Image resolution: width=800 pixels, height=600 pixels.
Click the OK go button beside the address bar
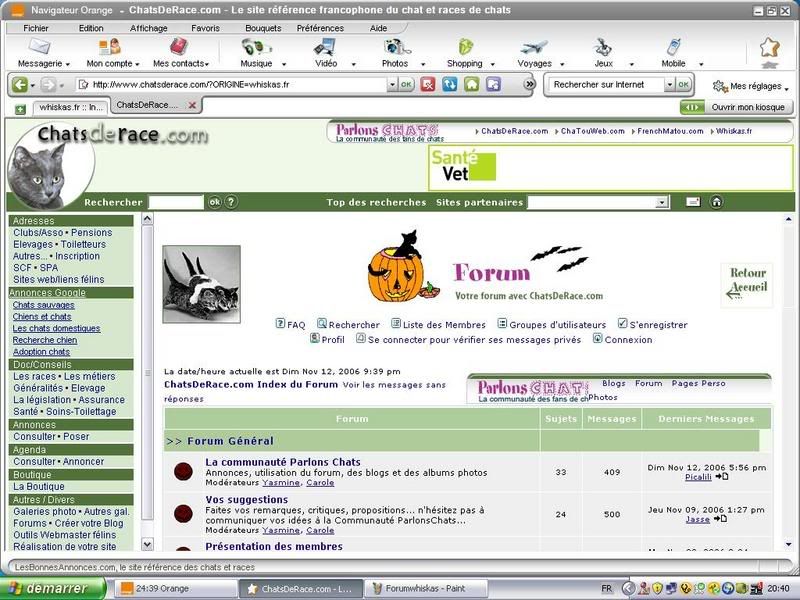coord(406,84)
